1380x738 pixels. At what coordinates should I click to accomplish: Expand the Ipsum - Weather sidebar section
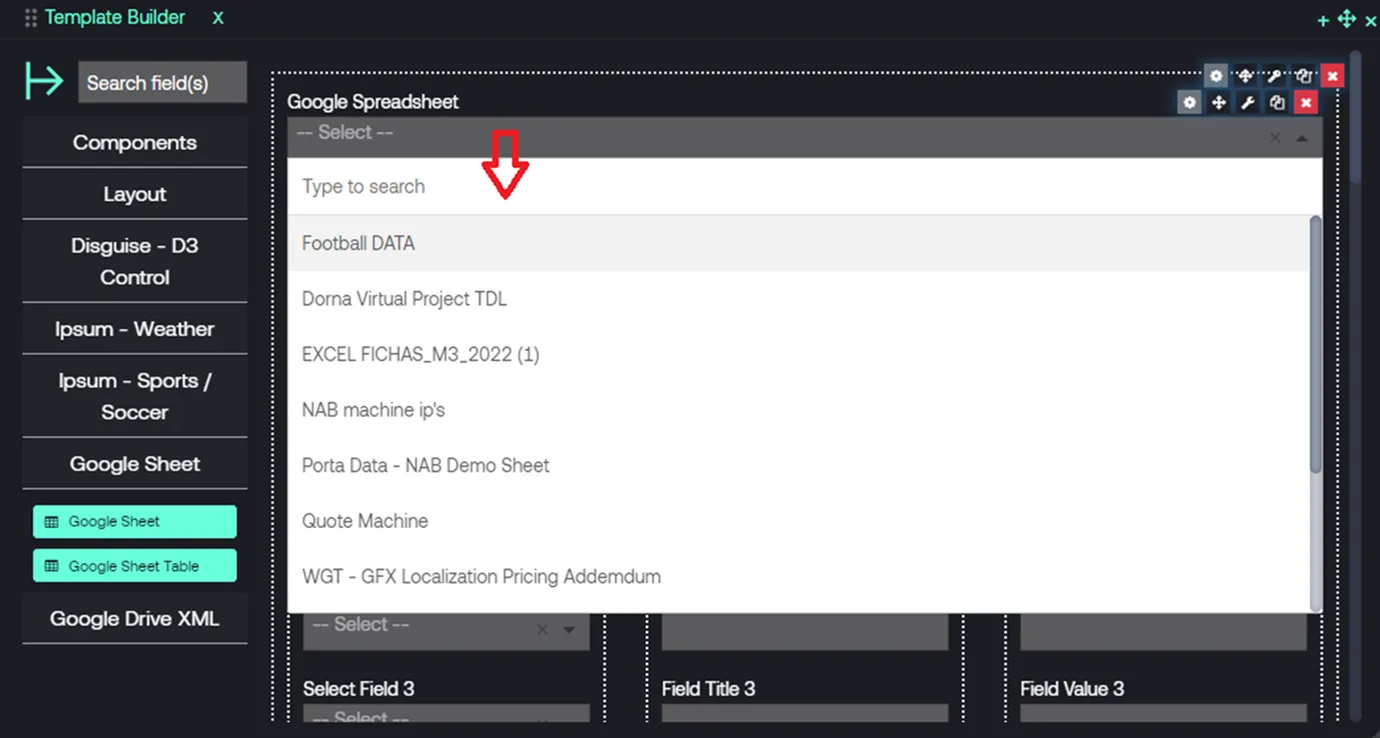[x=134, y=329]
